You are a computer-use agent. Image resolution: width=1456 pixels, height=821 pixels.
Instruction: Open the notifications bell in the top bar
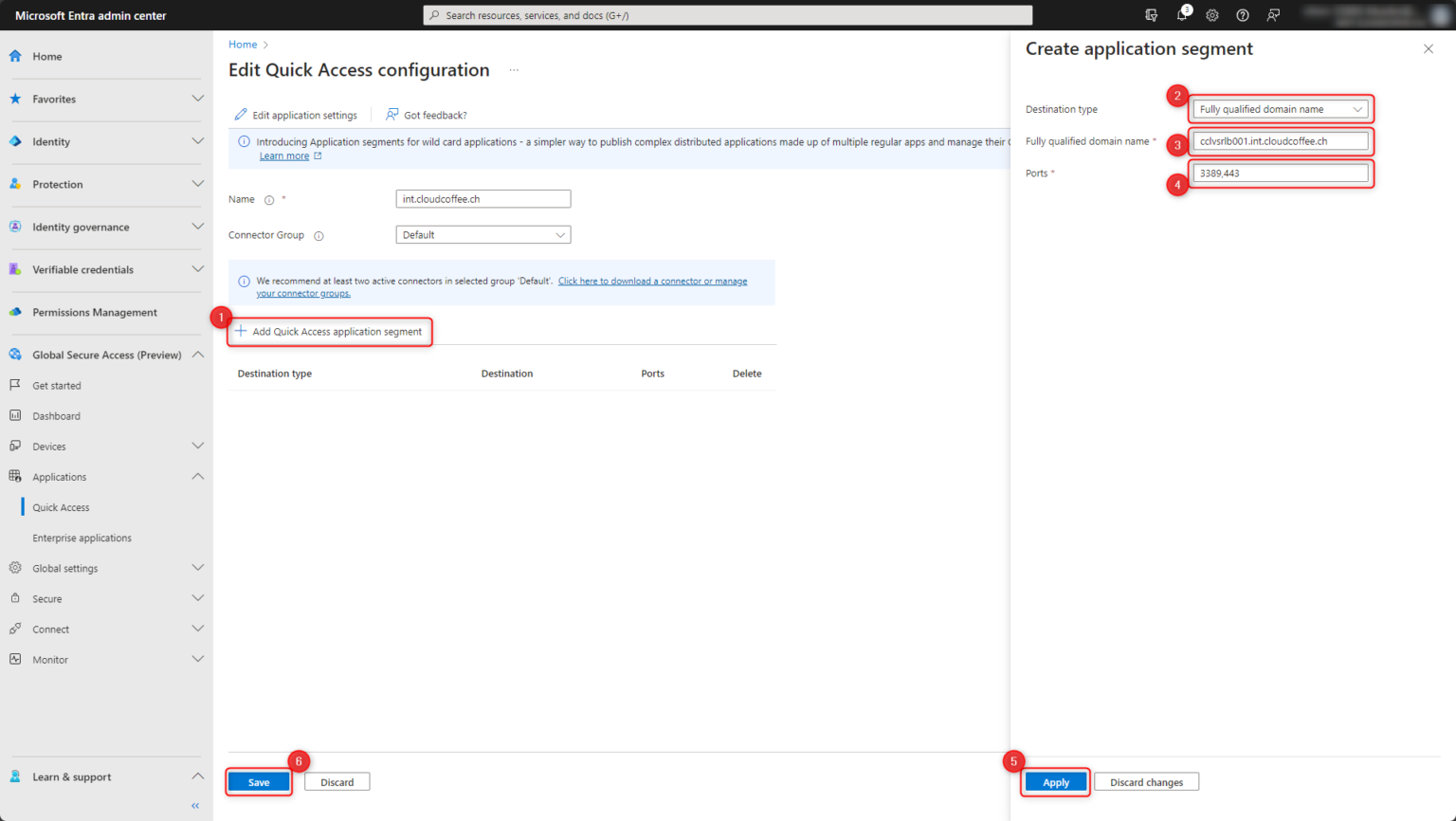tap(1181, 14)
